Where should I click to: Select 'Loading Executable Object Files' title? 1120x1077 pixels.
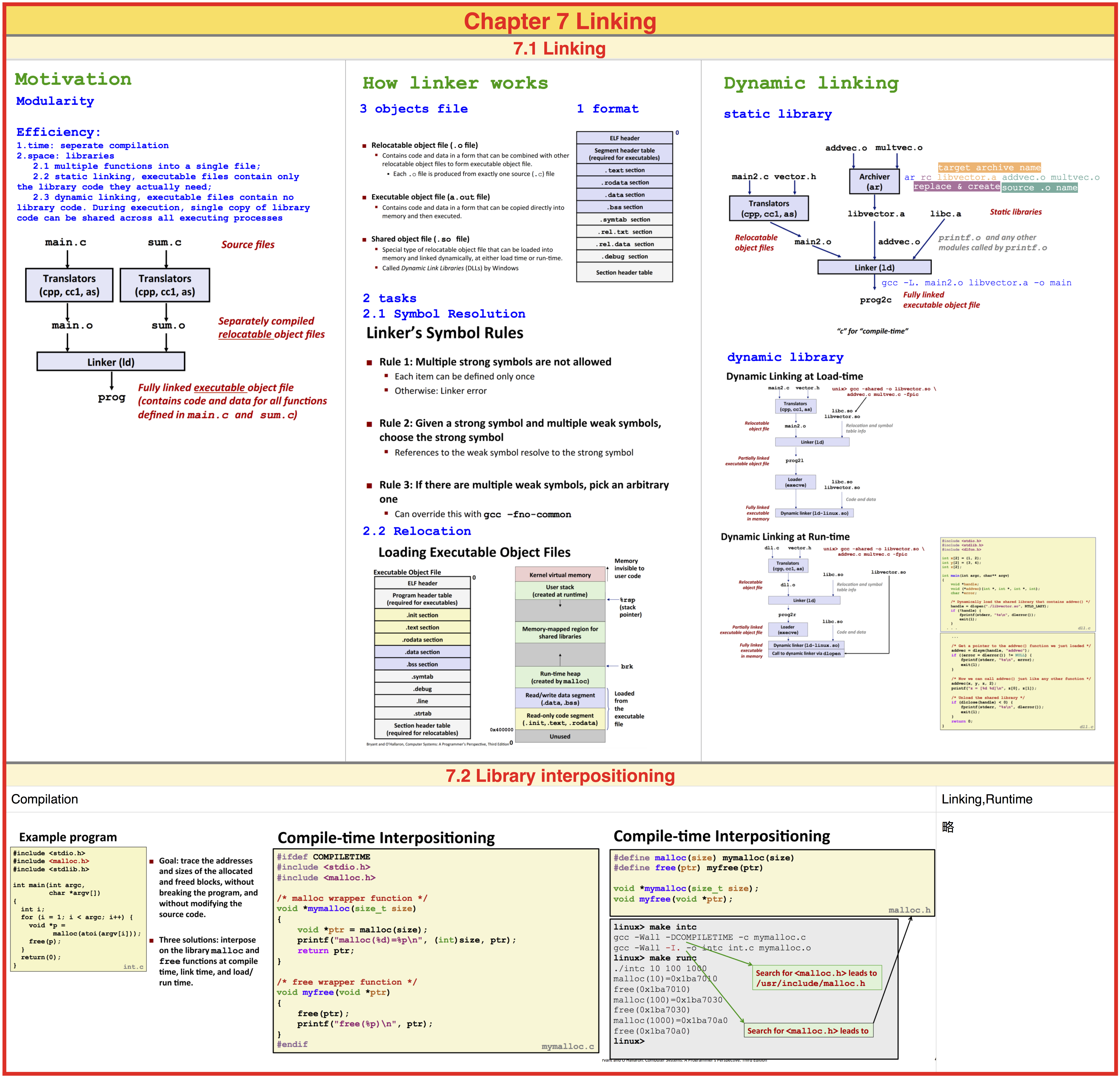pos(474,552)
